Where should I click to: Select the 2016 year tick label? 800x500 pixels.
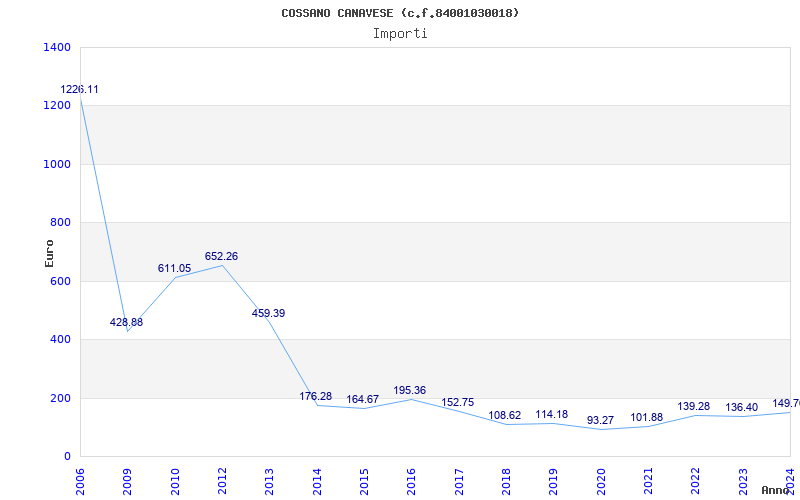[x=411, y=479]
